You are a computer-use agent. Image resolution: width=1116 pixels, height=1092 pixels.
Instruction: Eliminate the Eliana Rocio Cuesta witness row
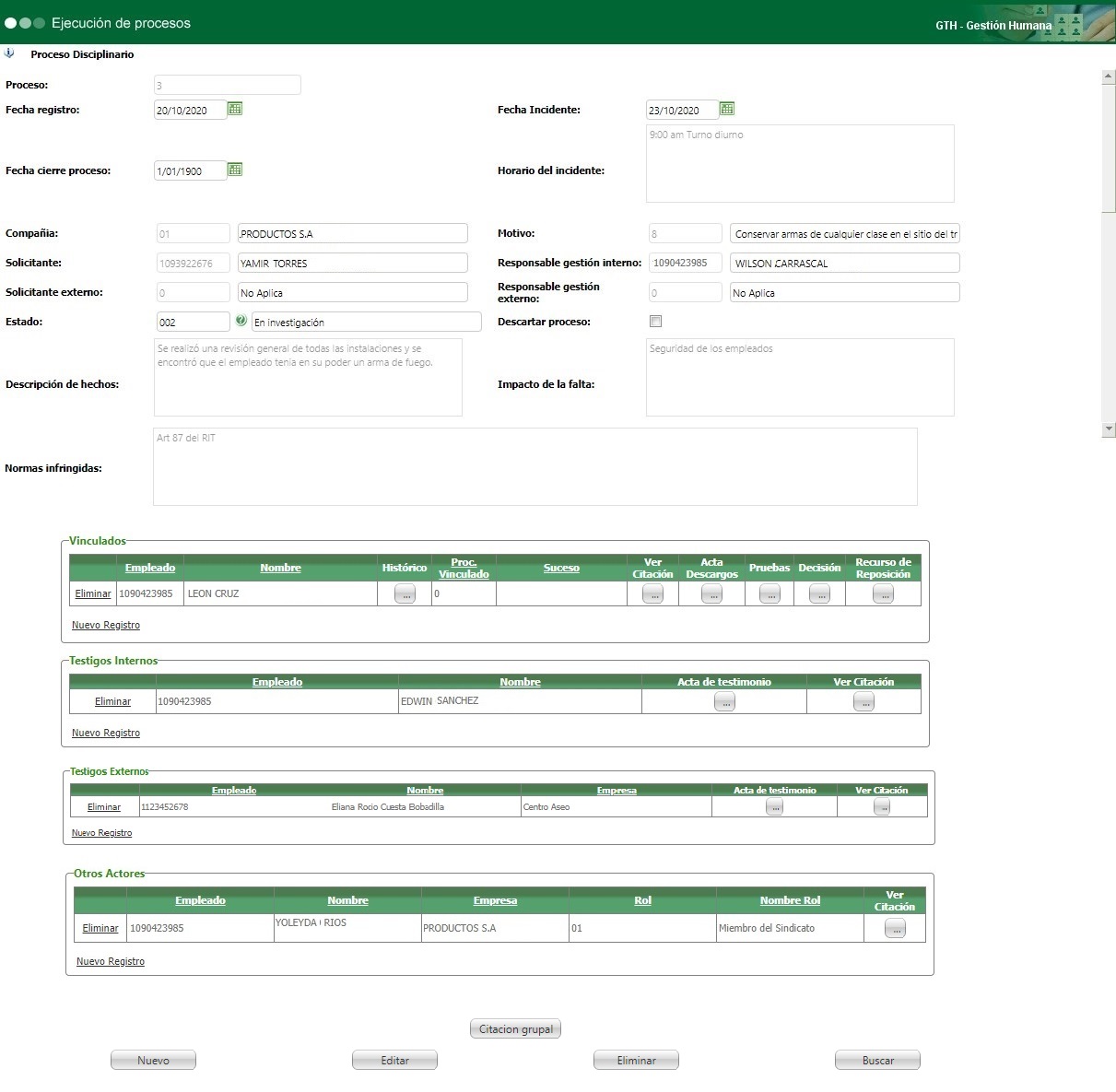104,807
